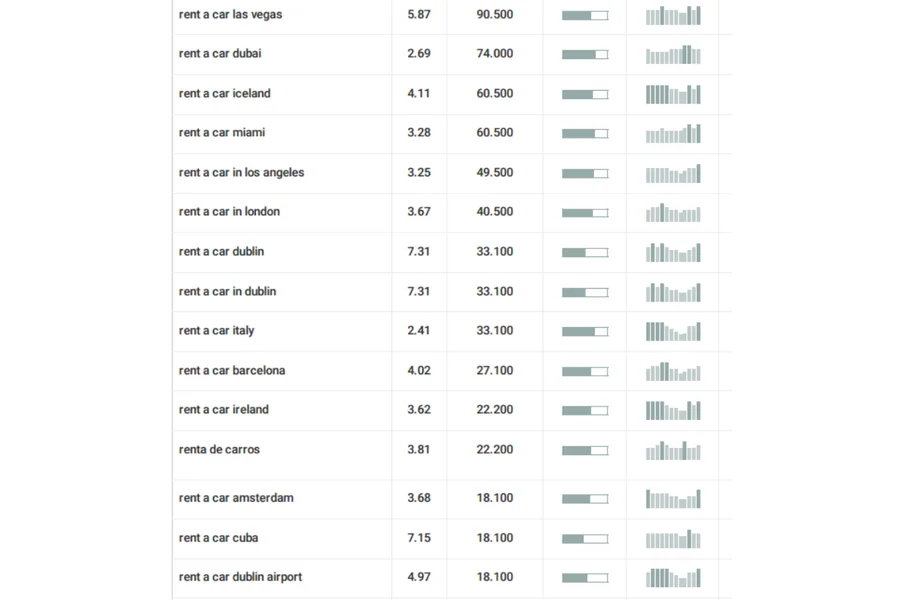The height and width of the screenshot is (600, 900).
Task: Click competition bar for 'rent a car iceland'
Action: pos(585,95)
